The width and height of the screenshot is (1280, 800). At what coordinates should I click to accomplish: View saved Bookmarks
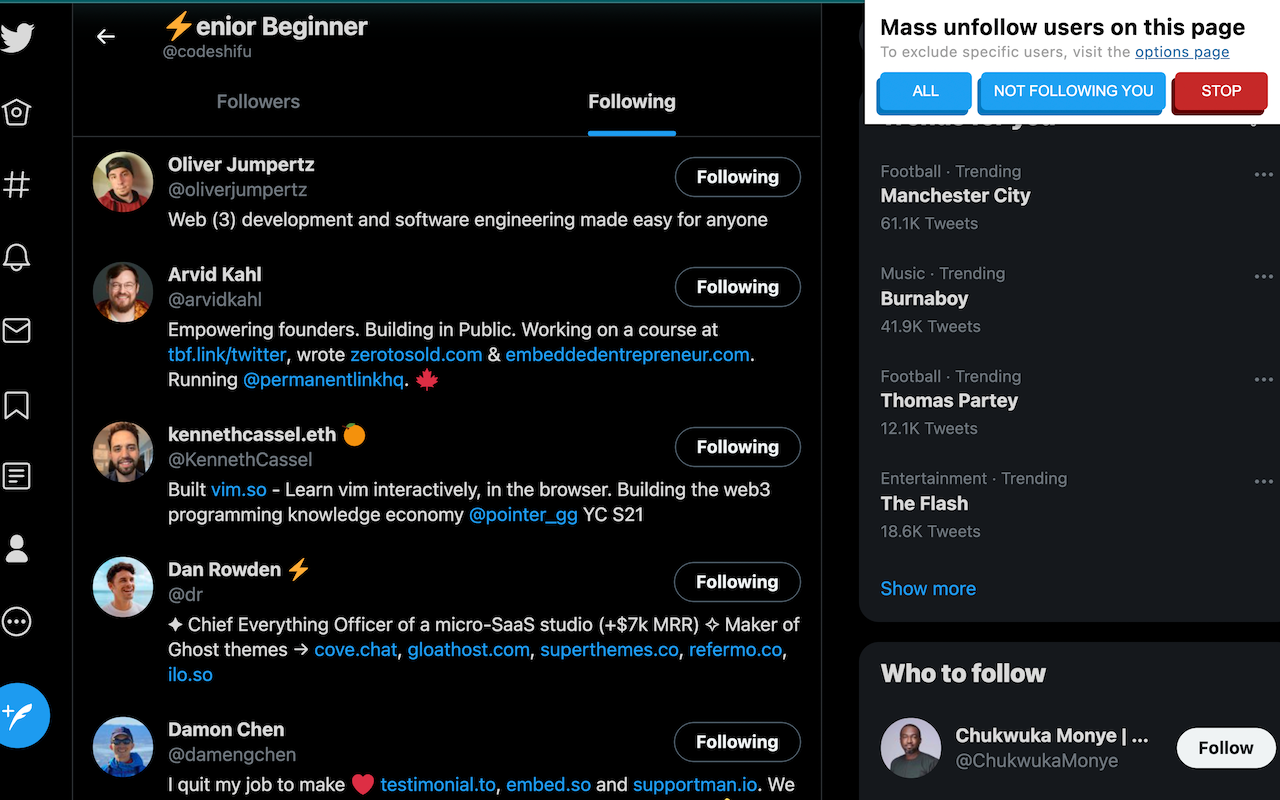(x=16, y=406)
